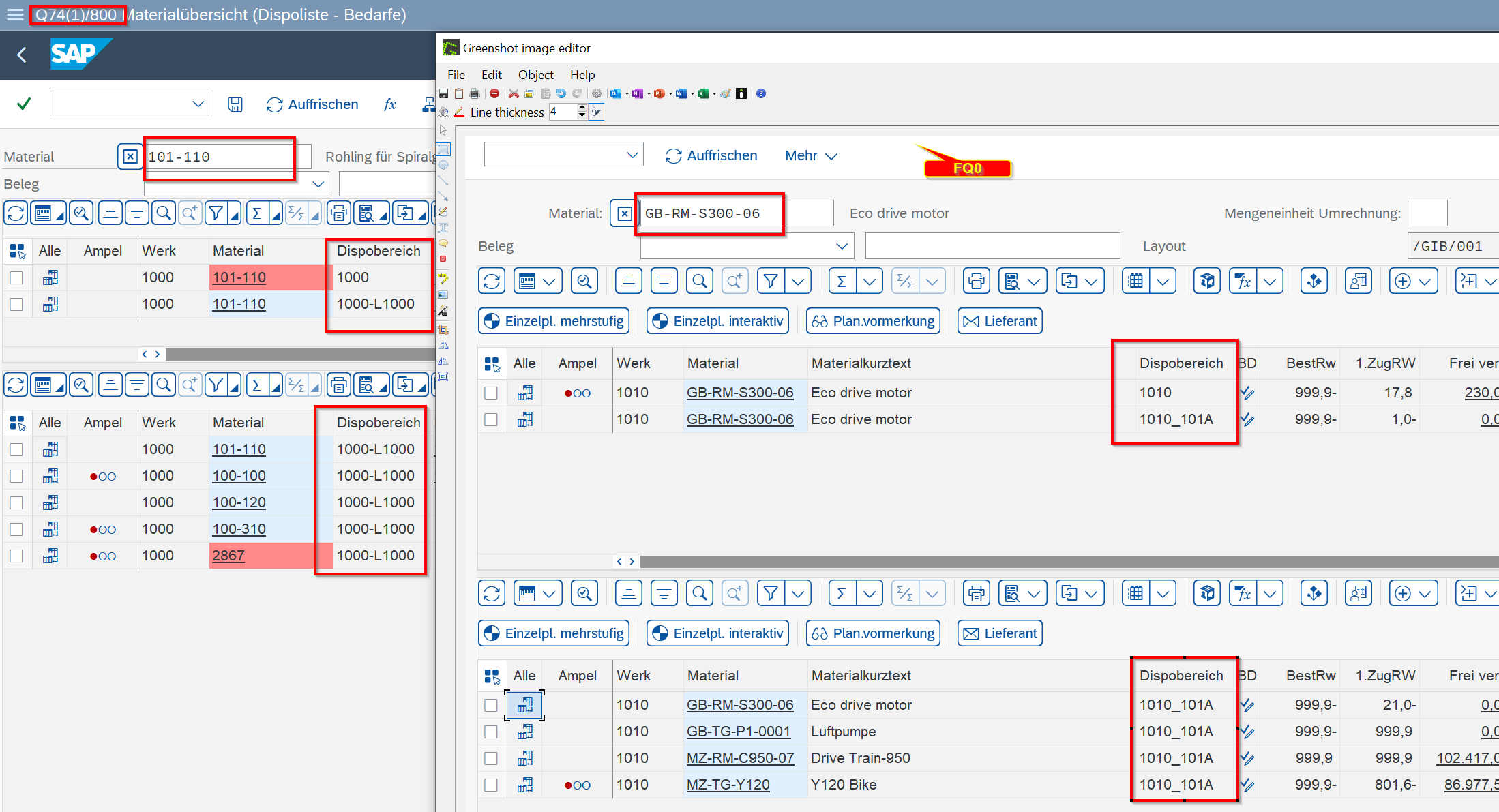The height and width of the screenshot is (812, 1499).
Task: Click the SAP green checkmark icon
Action: coord(24,104)
